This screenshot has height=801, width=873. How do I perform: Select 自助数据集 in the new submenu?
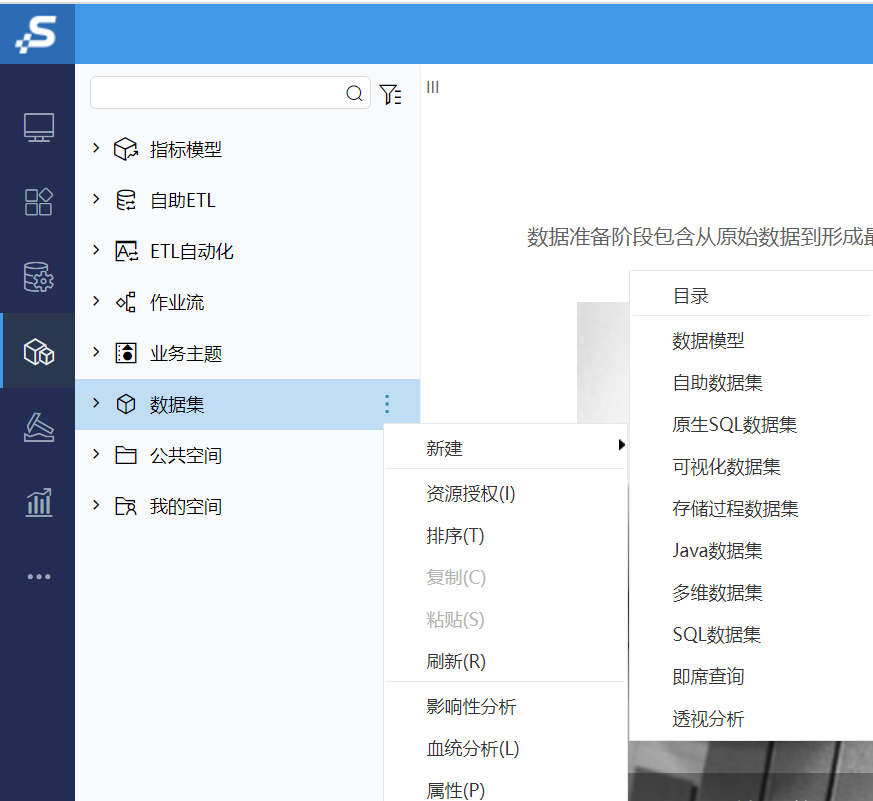click(x=717, y=383)
